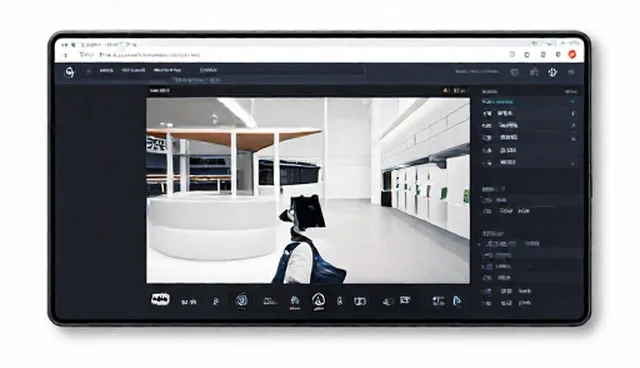
Task: Click the split-screen rectangle icon in the bottom toolbar
Action: [x=360, y=301]
